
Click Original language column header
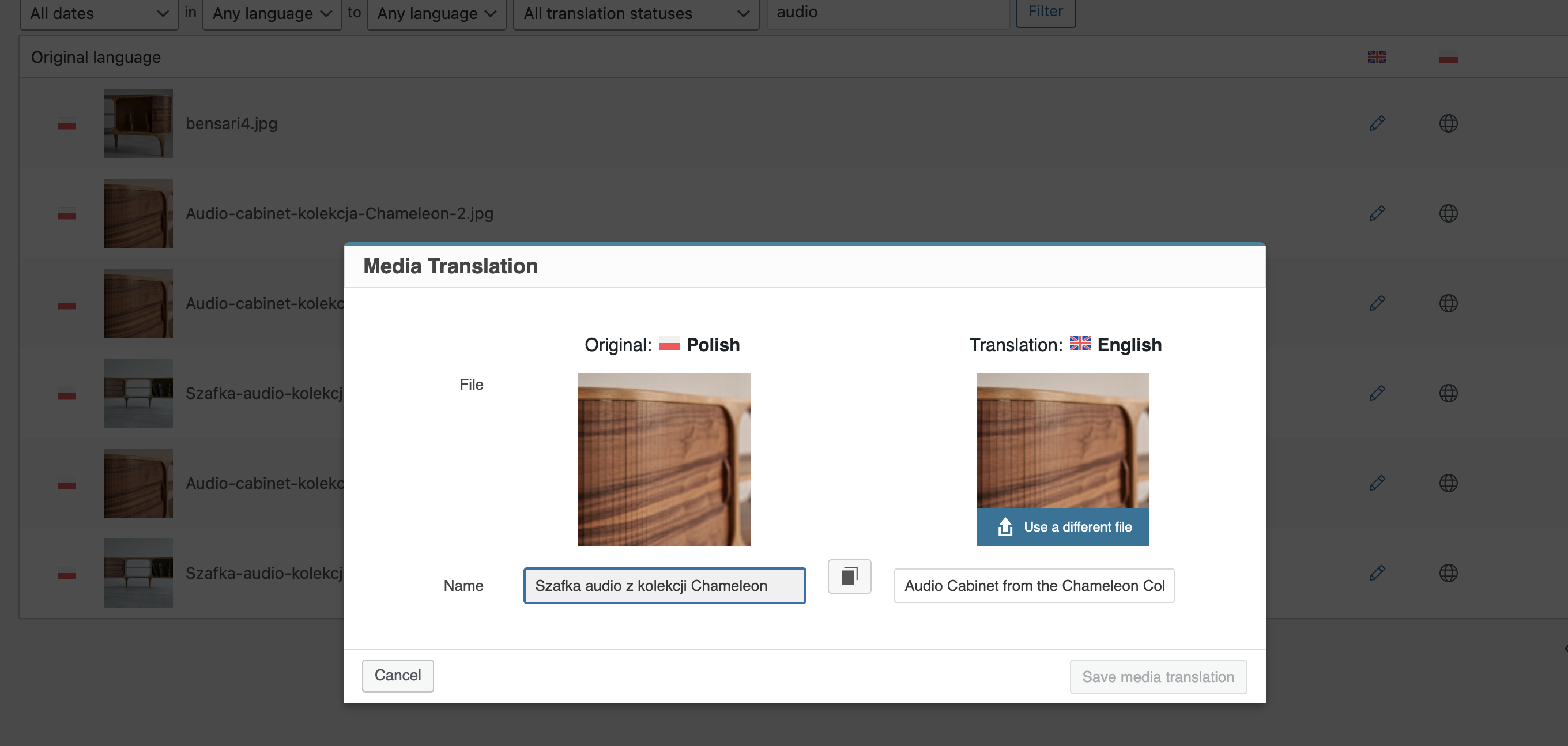(96, 57)
